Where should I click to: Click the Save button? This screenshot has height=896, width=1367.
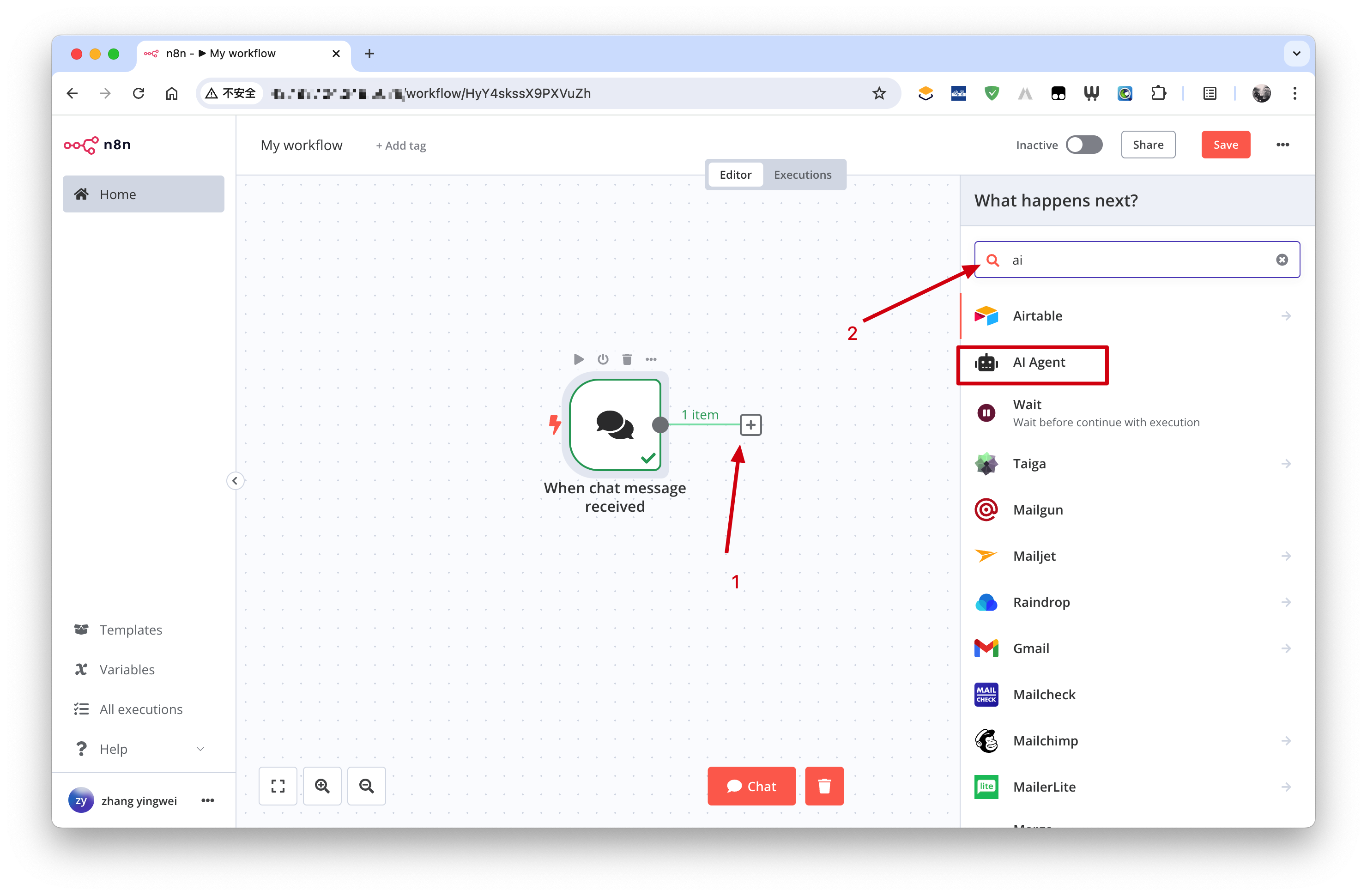click(1225, 145)
